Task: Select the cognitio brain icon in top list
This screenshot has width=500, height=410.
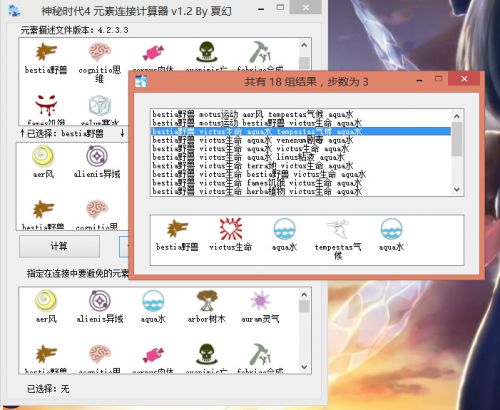Action: 99,52
